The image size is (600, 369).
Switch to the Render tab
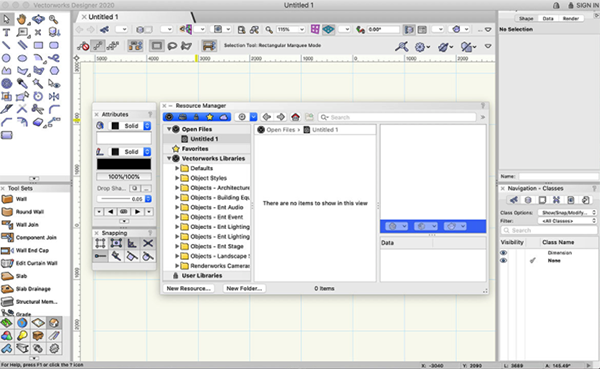tap(571, 18)
